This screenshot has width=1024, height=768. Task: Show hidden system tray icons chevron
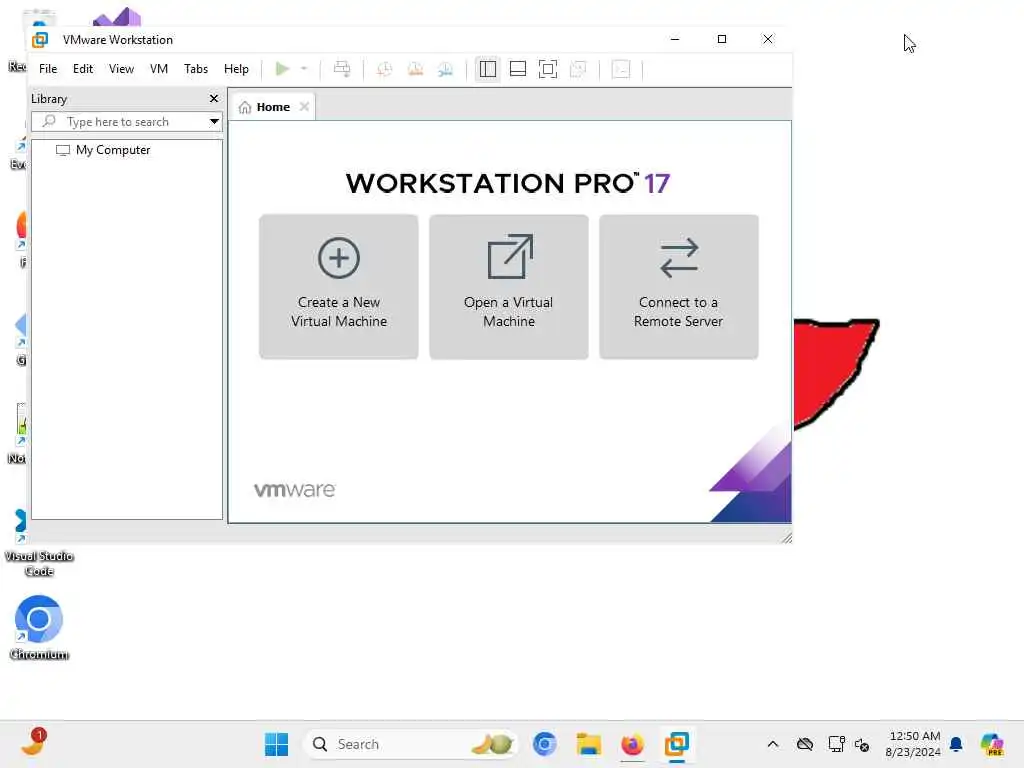click(773, 744)
